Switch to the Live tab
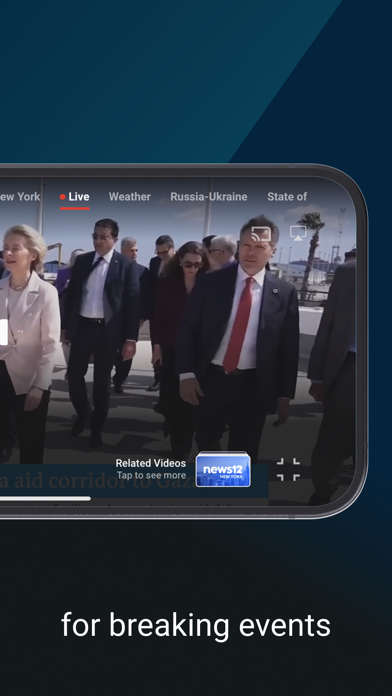This screenshot has height=696, width=392. point(75,197)
